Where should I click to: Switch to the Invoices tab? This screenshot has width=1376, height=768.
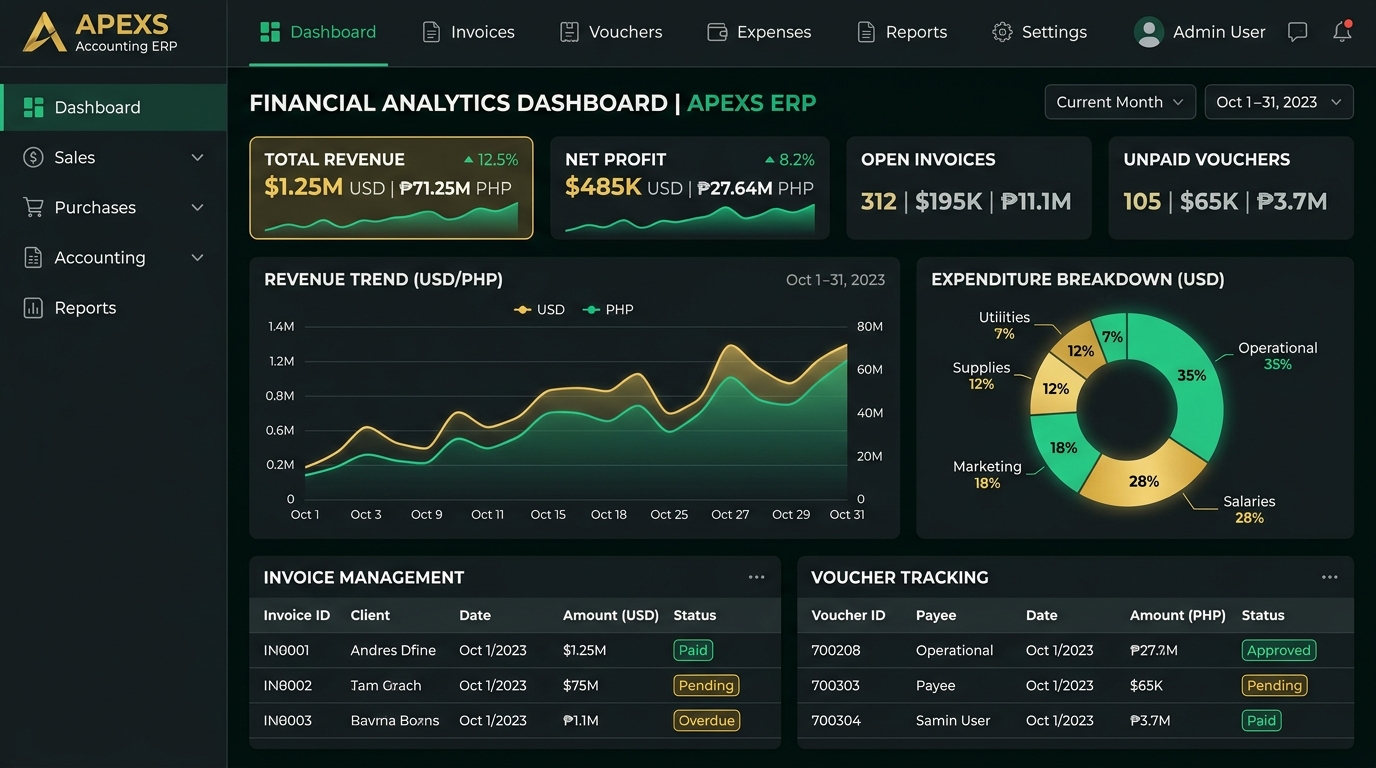click(x=468, y=32)
